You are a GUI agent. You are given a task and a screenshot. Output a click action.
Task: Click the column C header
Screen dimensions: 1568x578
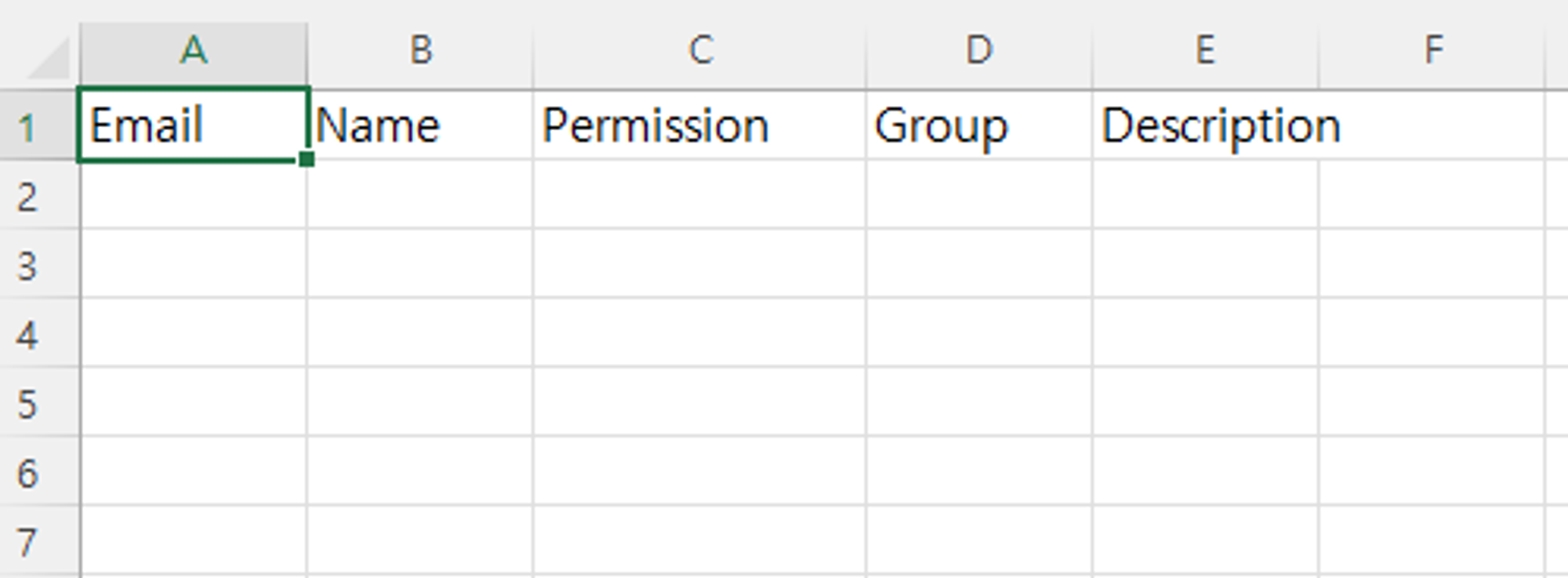pos(700,51)
